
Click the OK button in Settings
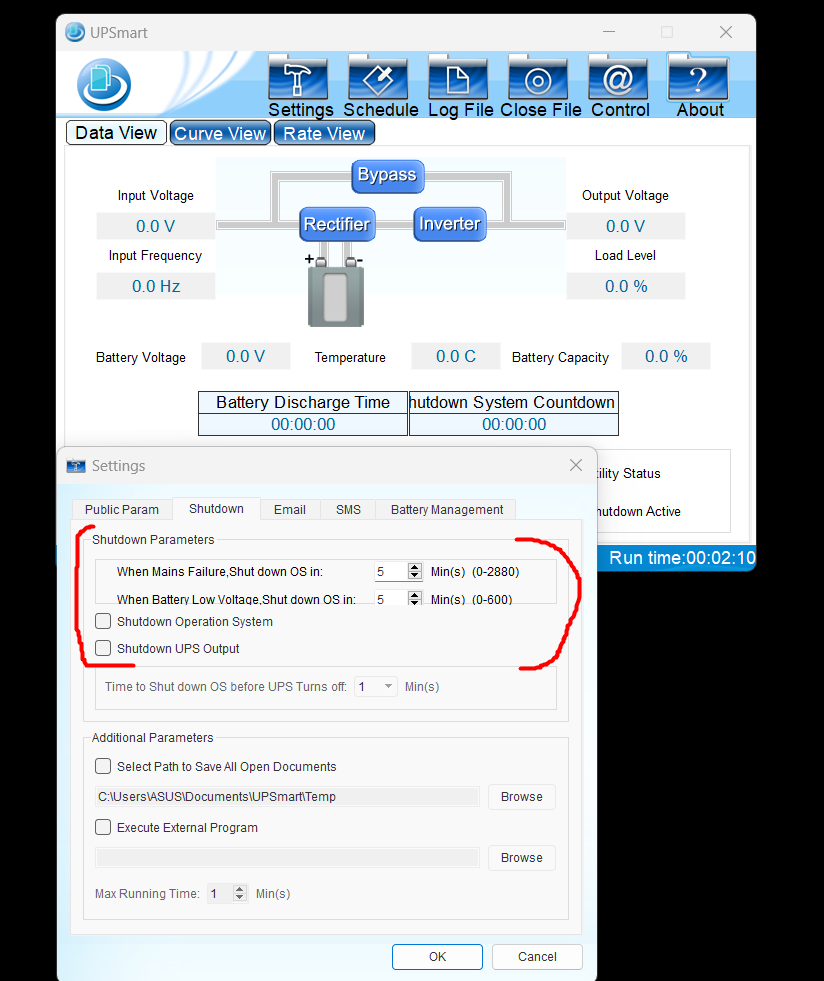point(437,957)
